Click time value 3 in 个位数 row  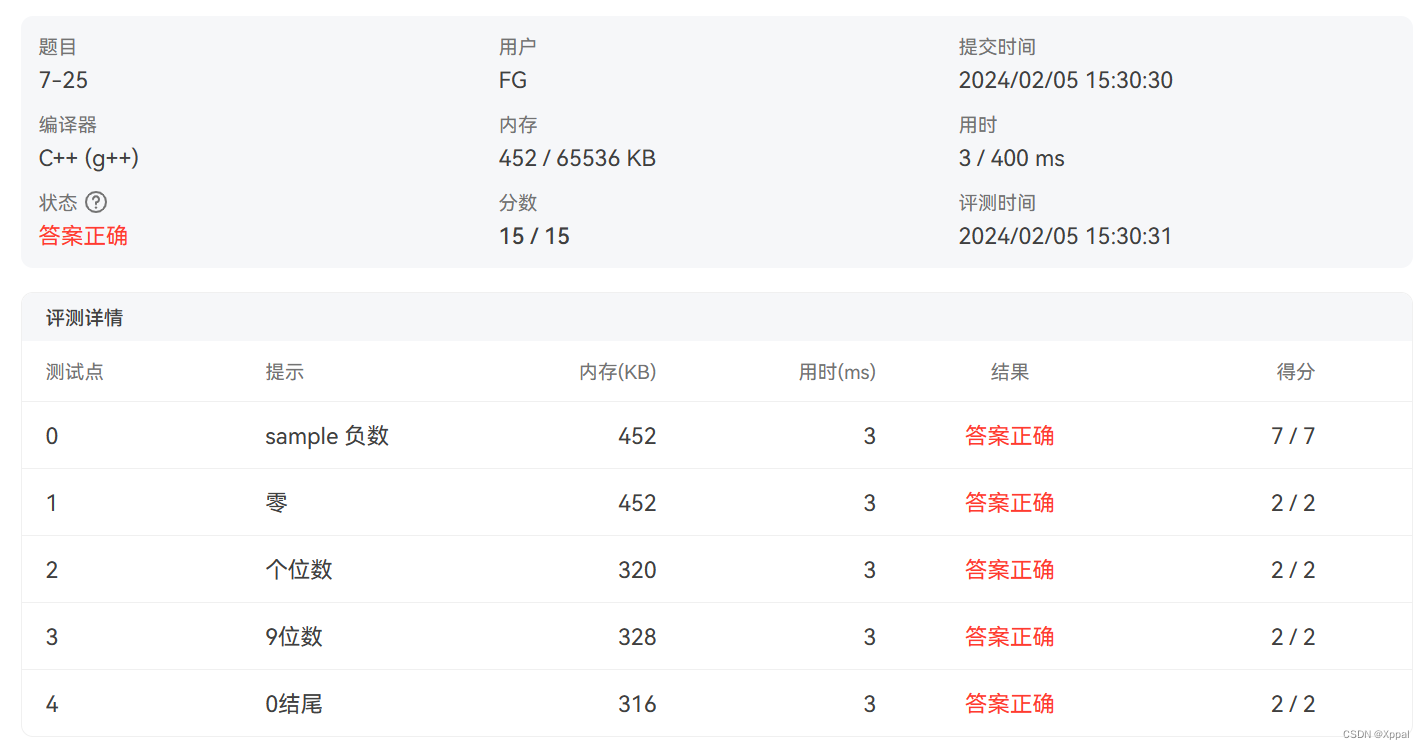pyautogui.click(x=870, y=570)
